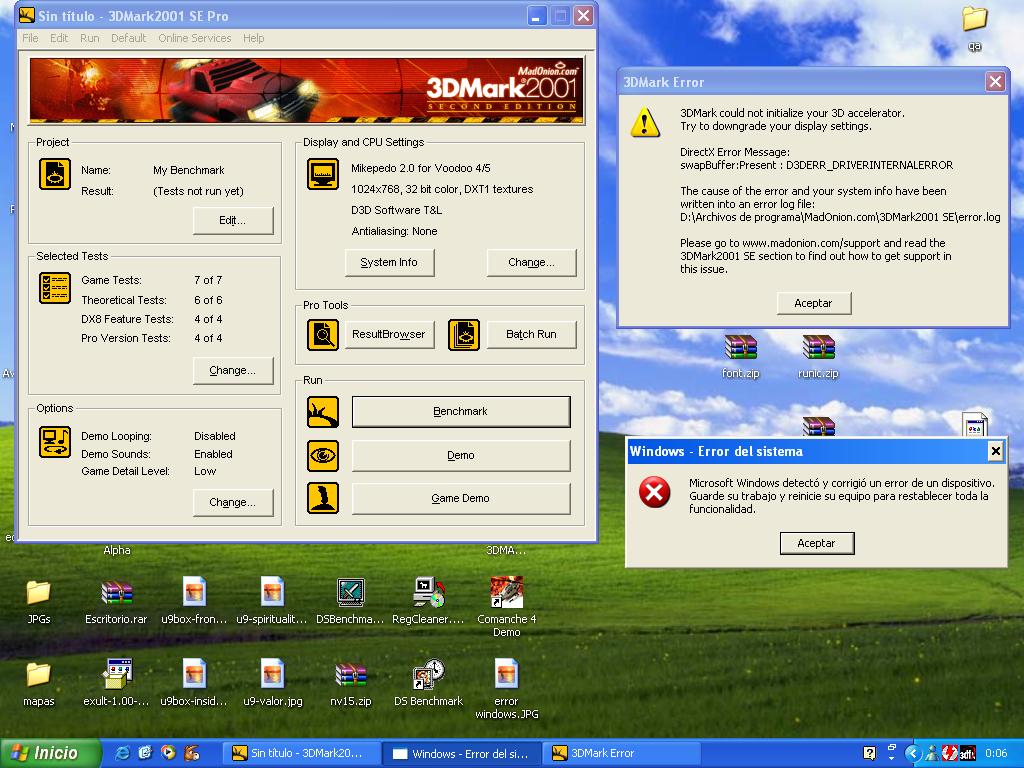Click the checklist icon in Selected Tests
Screen dimensions: 1024x768
tap(55, 288)
